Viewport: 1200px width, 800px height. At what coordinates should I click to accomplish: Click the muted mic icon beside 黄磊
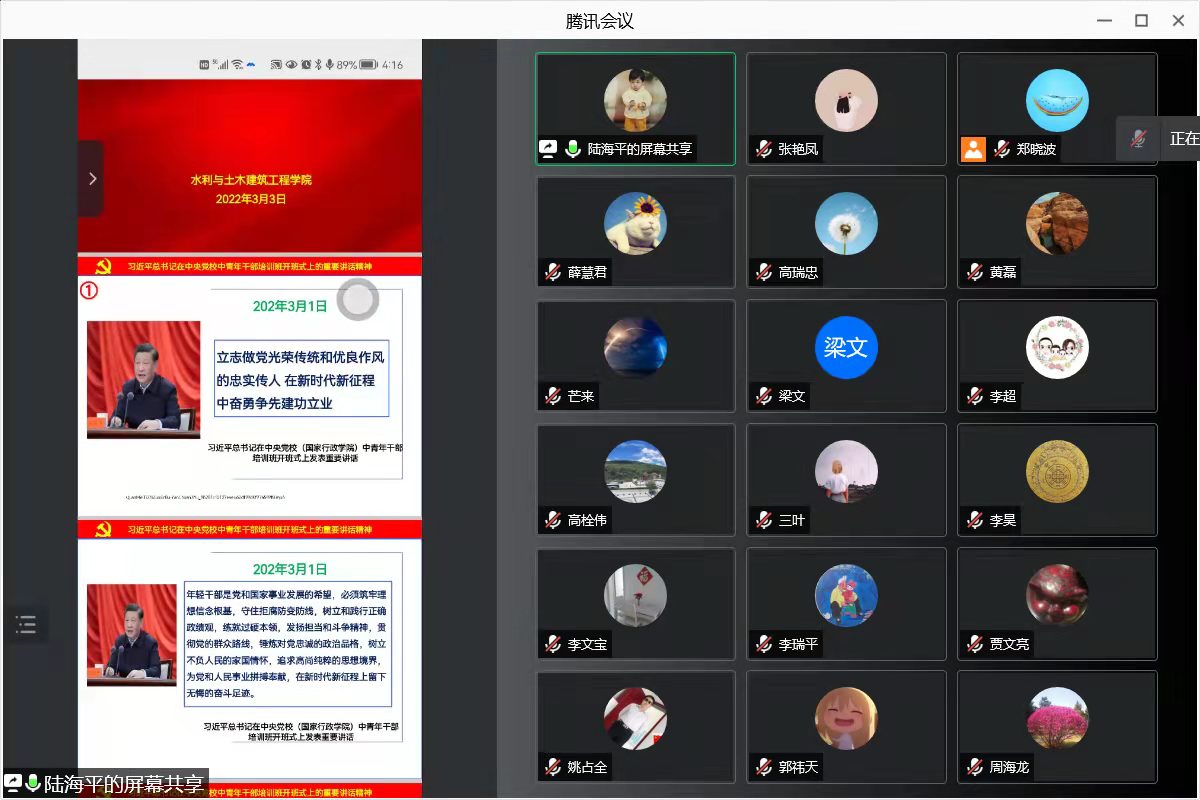click(975, 272)
